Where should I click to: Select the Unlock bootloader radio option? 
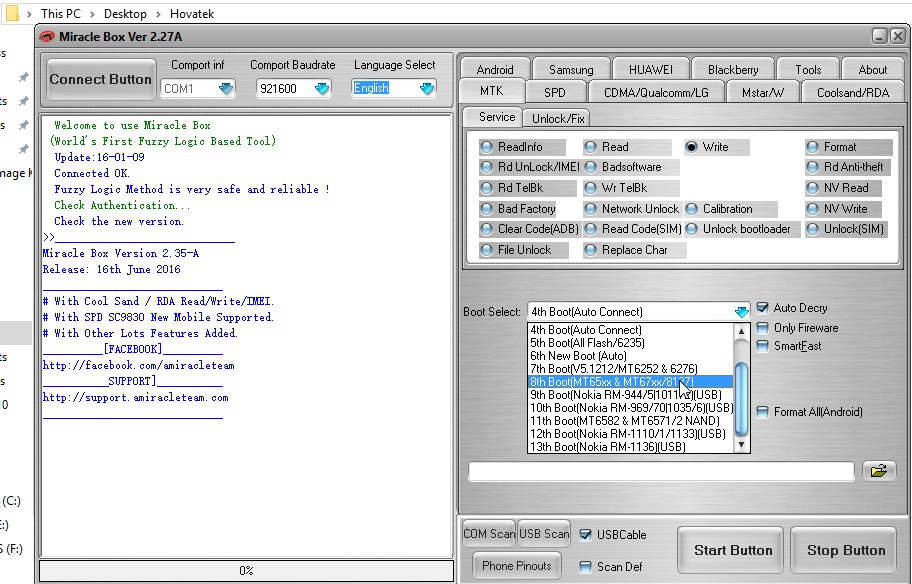pyautogui.click(x=692, y=229)
